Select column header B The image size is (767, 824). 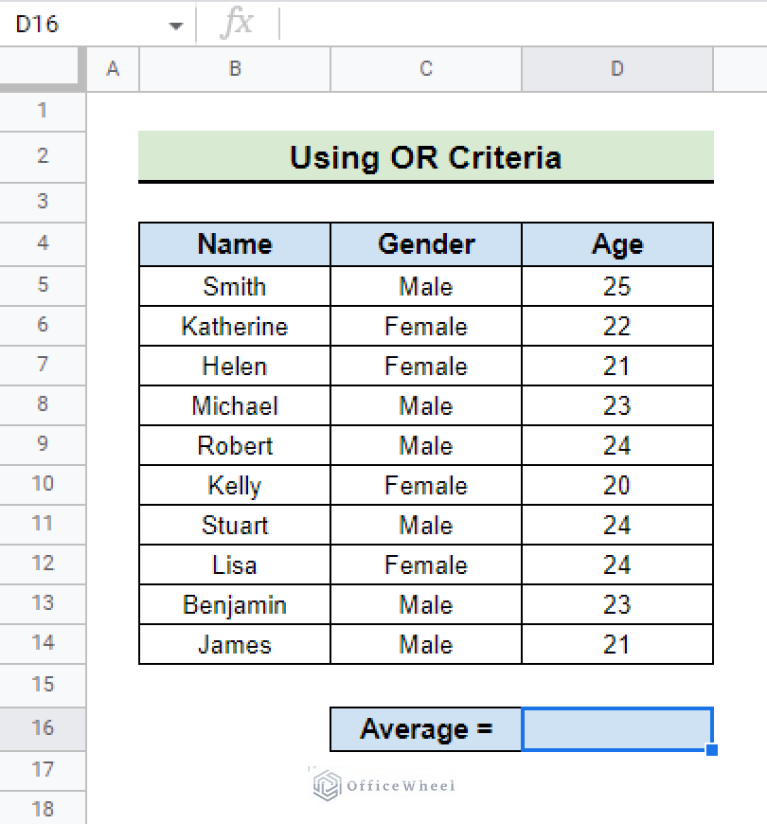234,69
